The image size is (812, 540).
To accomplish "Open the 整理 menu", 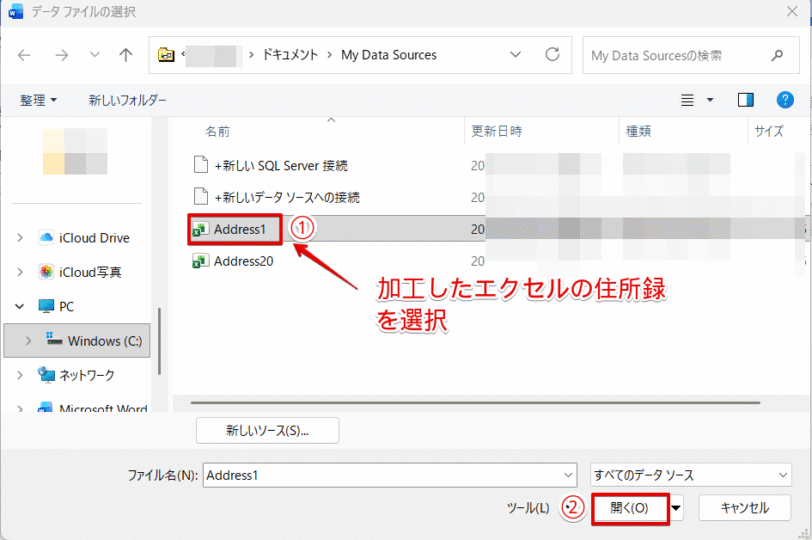I will coord(39,100).
